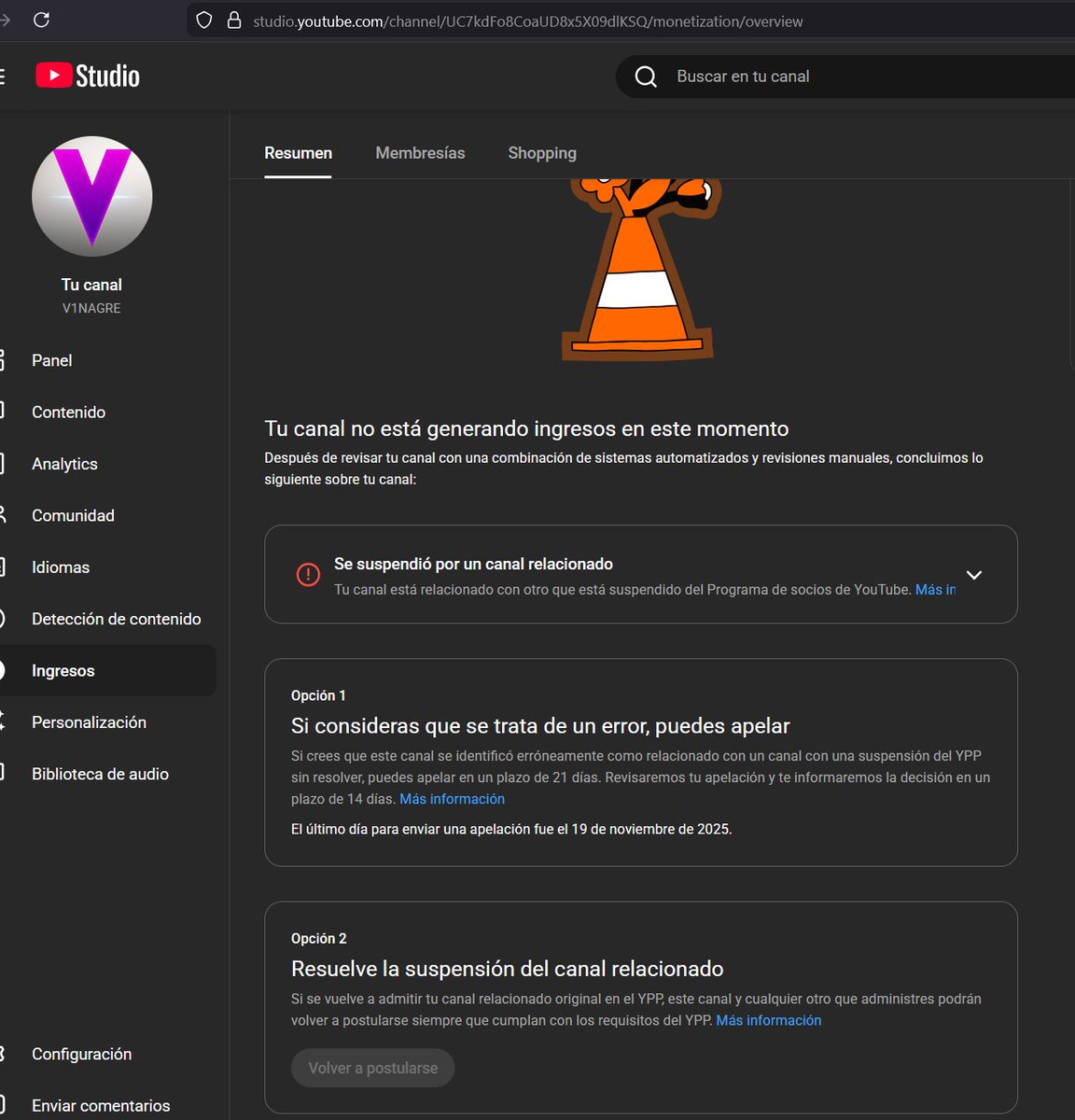Expand the 'Se suspendió por un canal relacionado' card
1075x1120 pixels.
(x=973, y=575)
